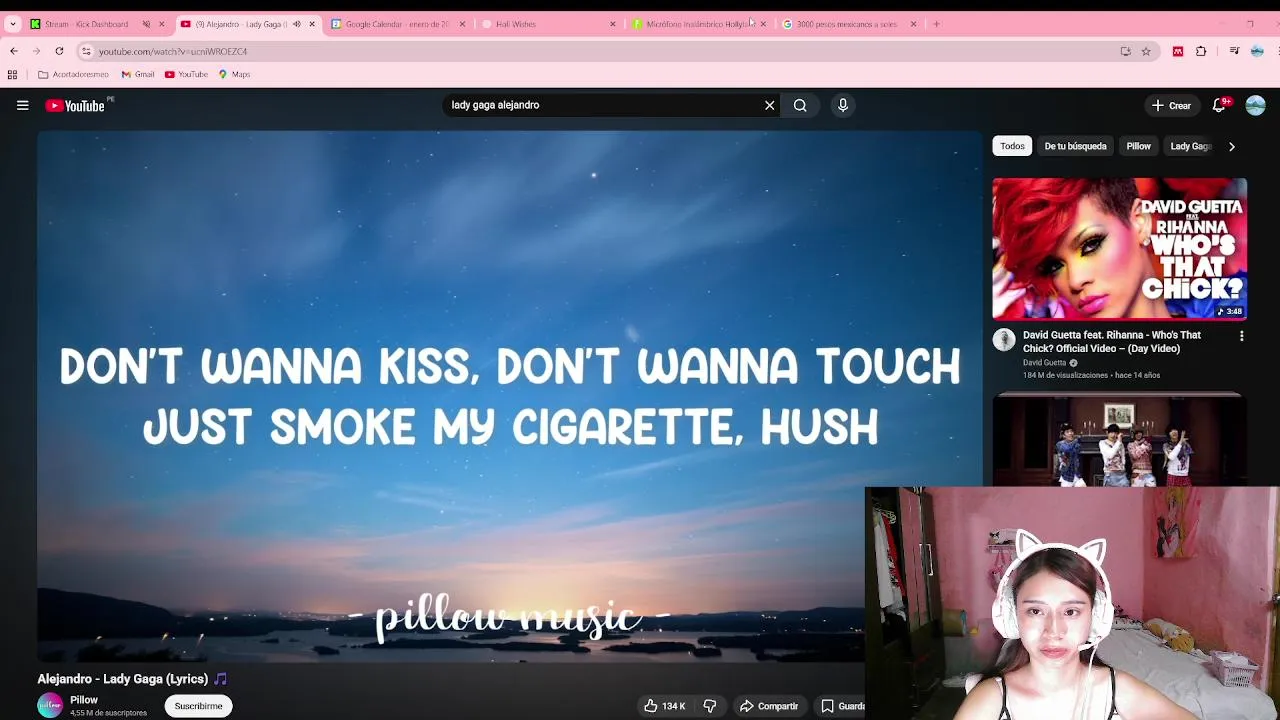
Task: Open options menu for Who's That Chick video
Action: (x=1242, y=337)
